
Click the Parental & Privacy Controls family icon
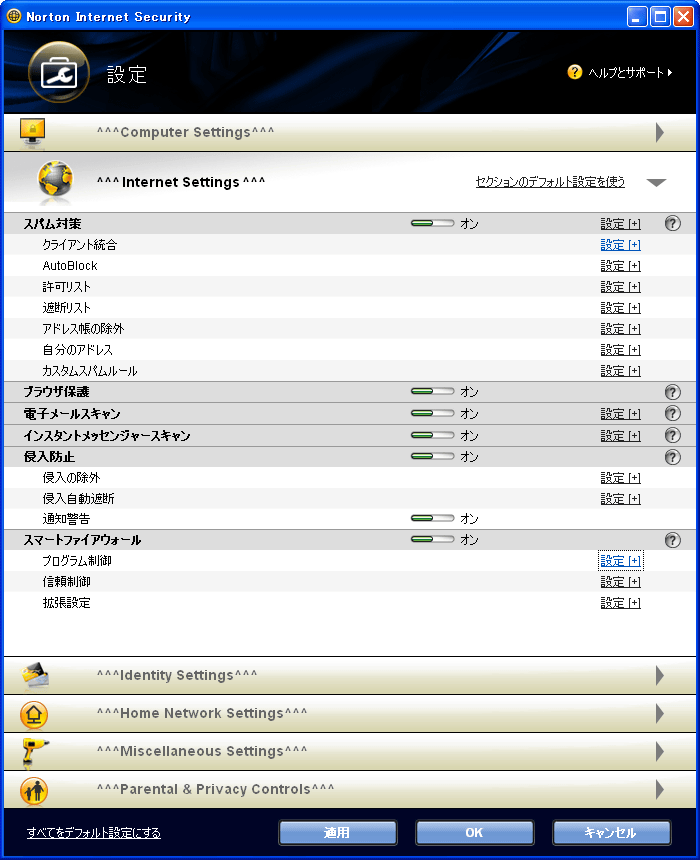[x=34, y=790]
